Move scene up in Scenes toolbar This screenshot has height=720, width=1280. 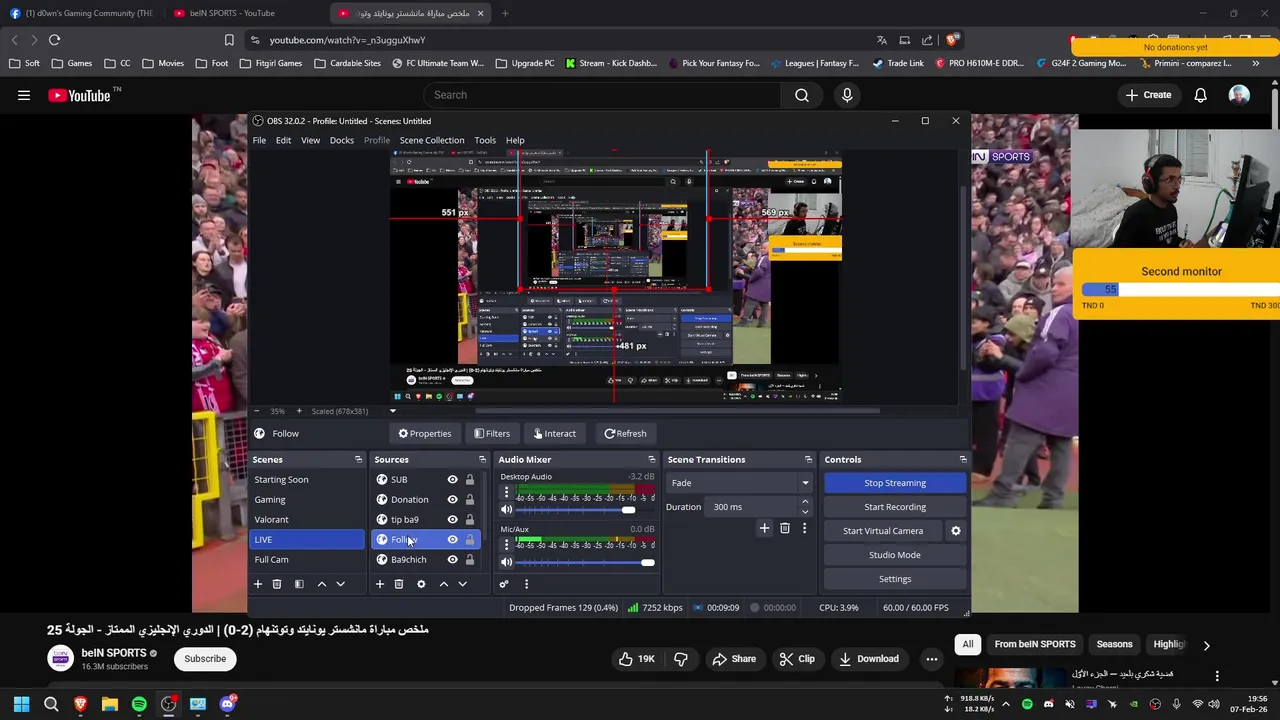321,584
